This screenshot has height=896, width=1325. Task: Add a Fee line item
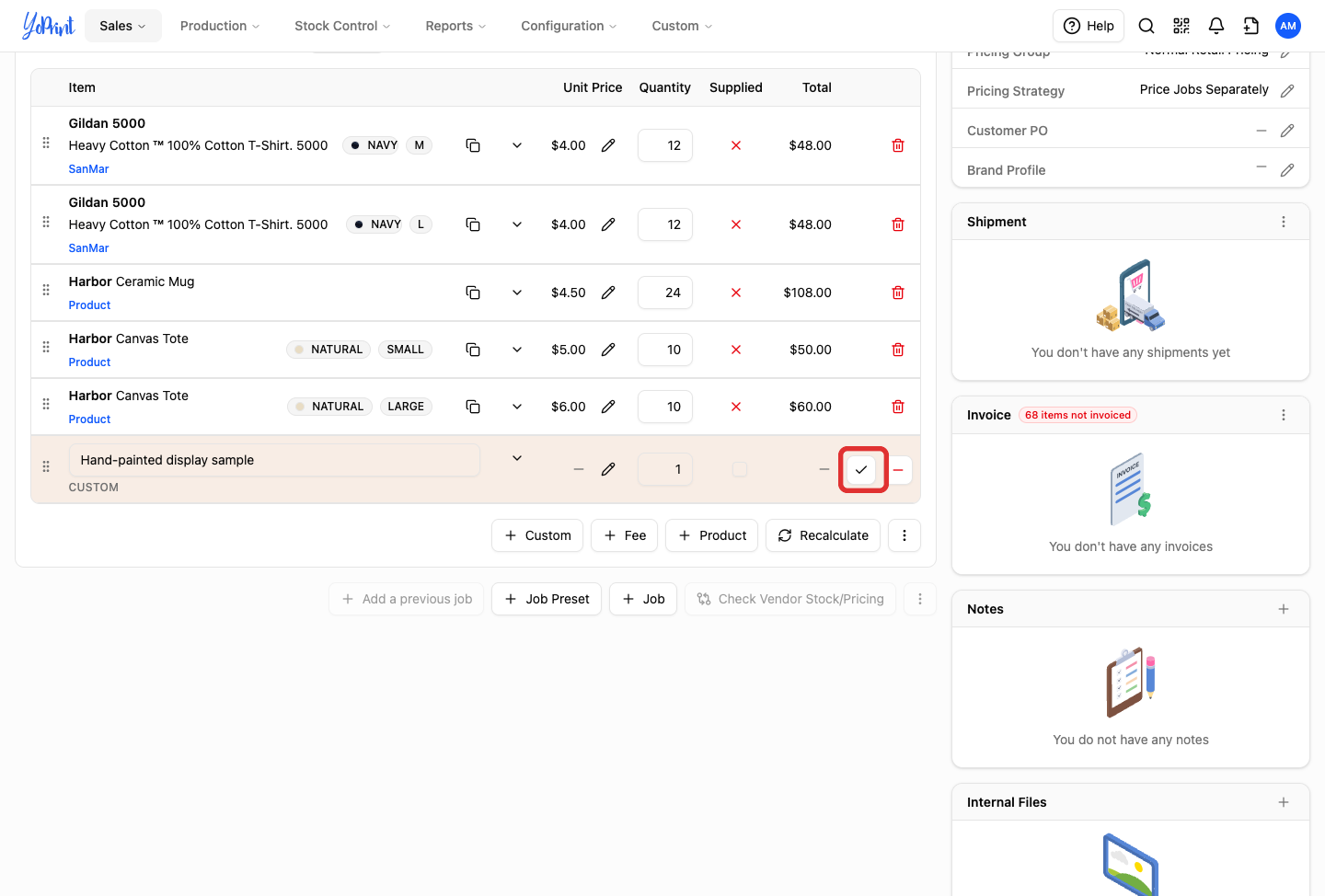pyautogui.click(x=625, y=535)
